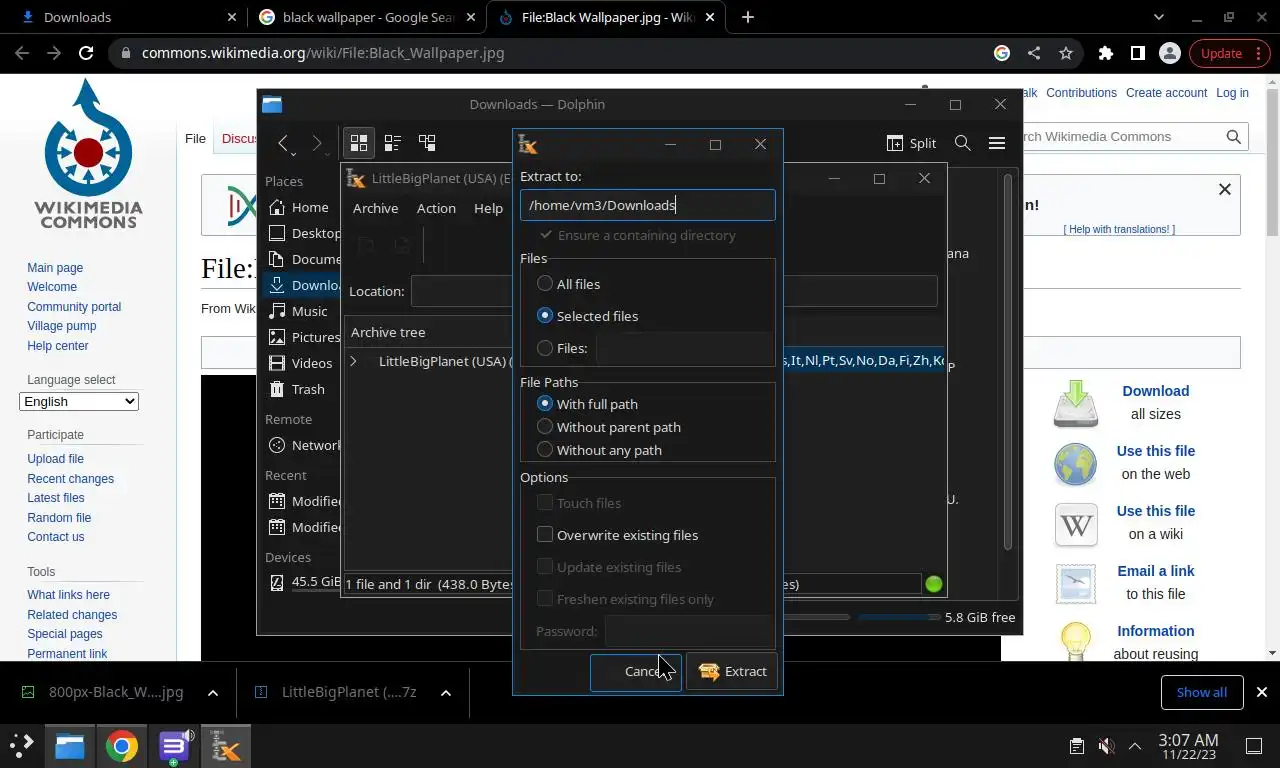Choose Without any path option
Screen dimensions: 1280x768
pos(545,450)
